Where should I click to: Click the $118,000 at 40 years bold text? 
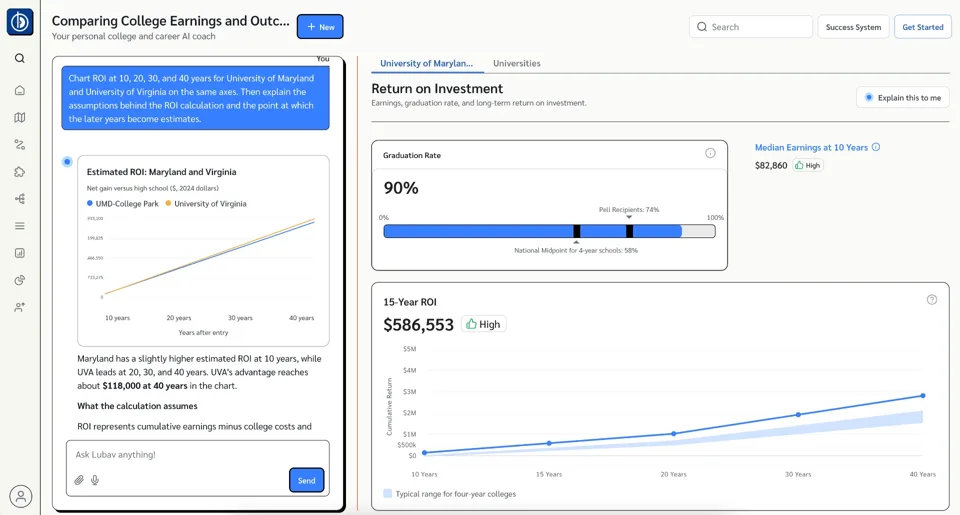click(144, 386)
